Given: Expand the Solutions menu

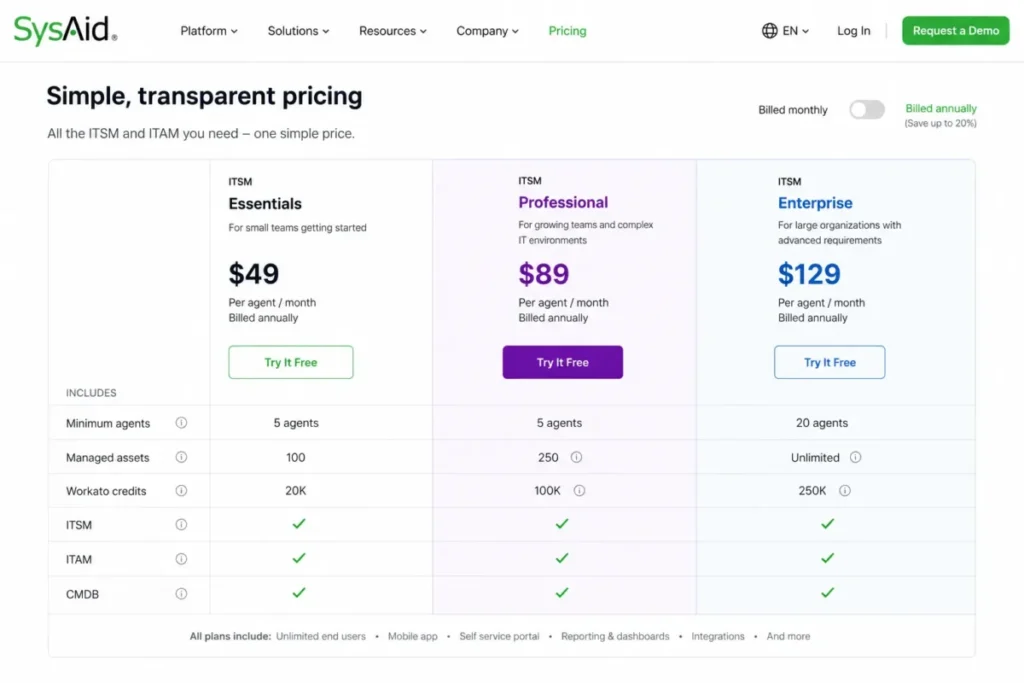Looking at the screenshot, I should point(298,31).
